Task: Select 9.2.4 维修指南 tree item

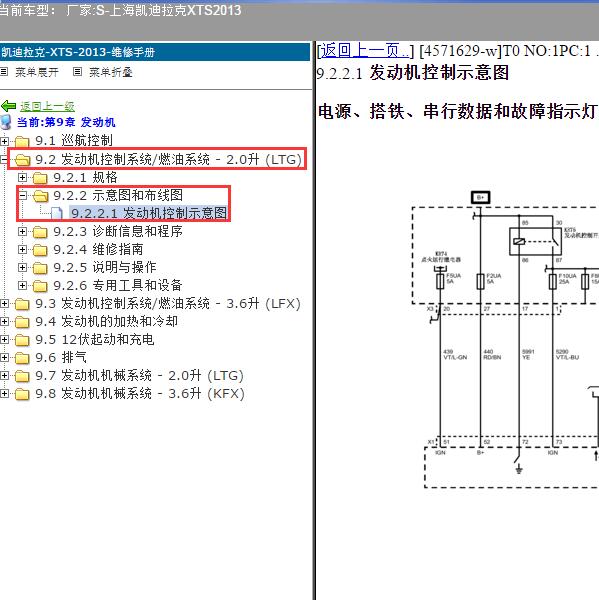Action: point(98,249)
